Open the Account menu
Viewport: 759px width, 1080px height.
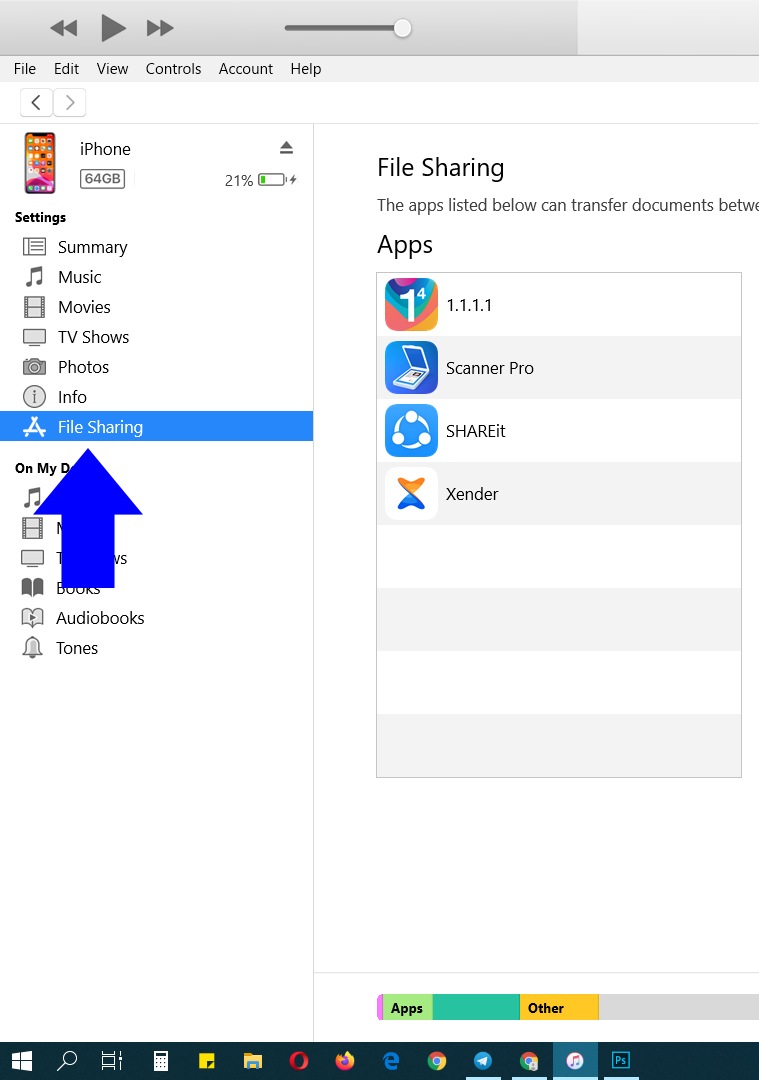245,69
